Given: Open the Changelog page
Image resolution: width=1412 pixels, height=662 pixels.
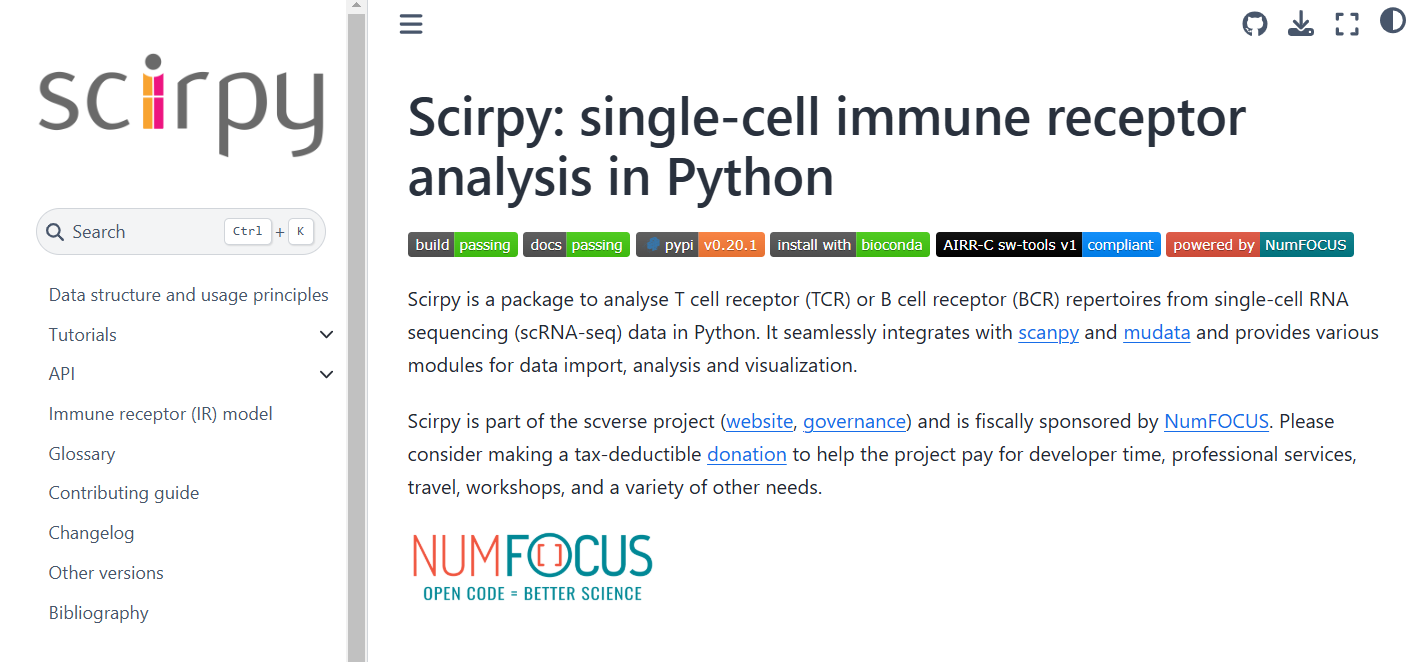Looking at the screenshot, I should pyautogui.click(x=91, y=532).
